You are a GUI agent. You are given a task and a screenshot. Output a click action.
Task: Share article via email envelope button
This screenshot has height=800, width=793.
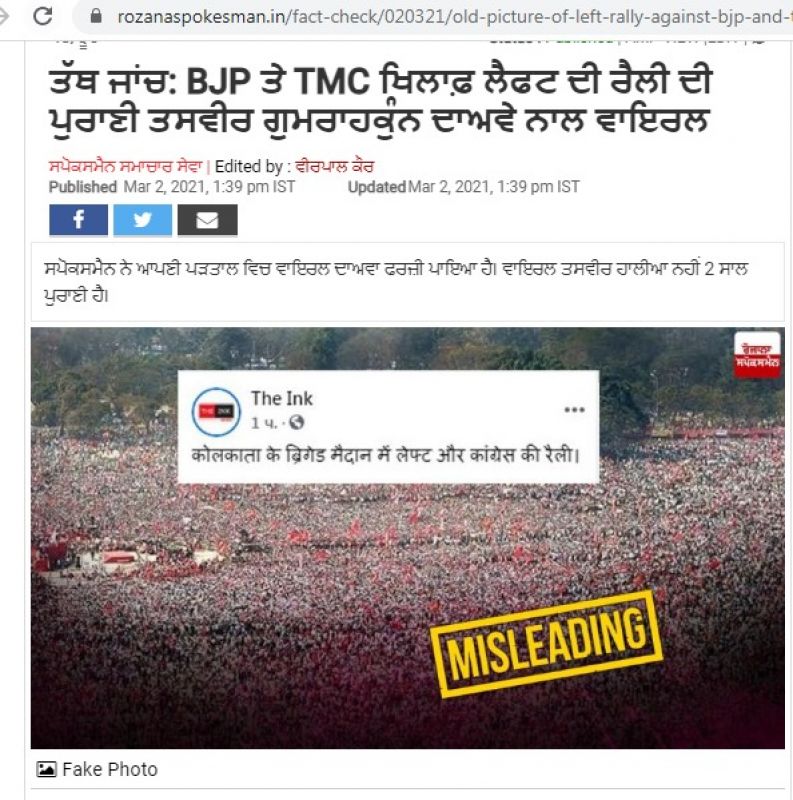207,220
